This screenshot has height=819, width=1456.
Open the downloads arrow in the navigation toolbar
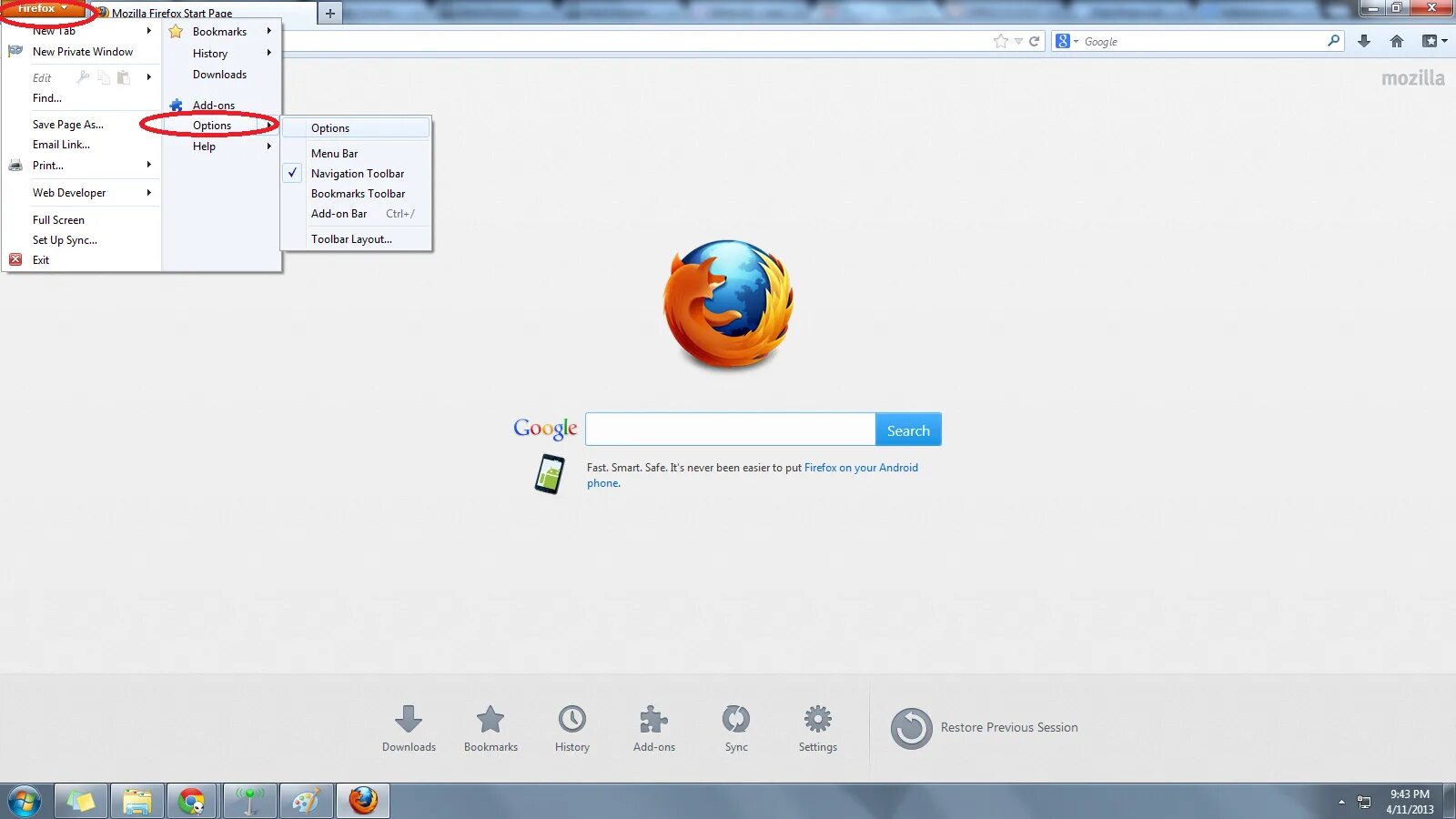(x=1364, y=41)
